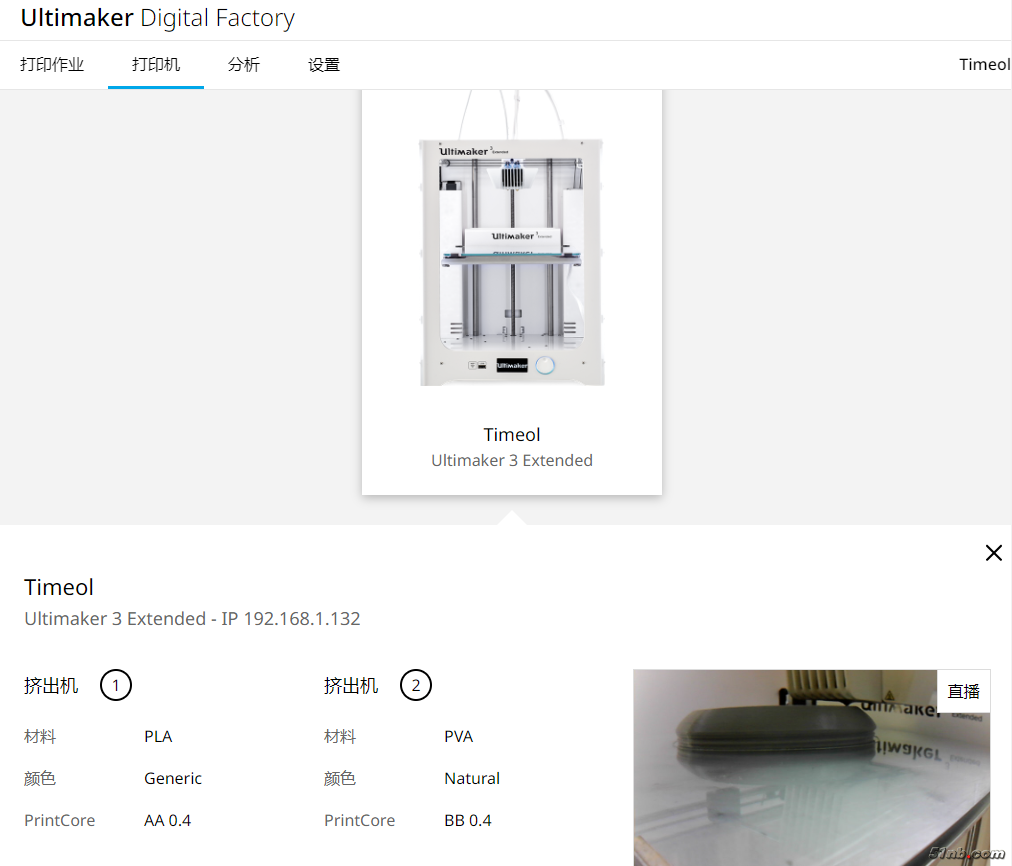This screenshot has width=1012, height=866.
Task: Close the printer details panel
Action: [993, 553]
